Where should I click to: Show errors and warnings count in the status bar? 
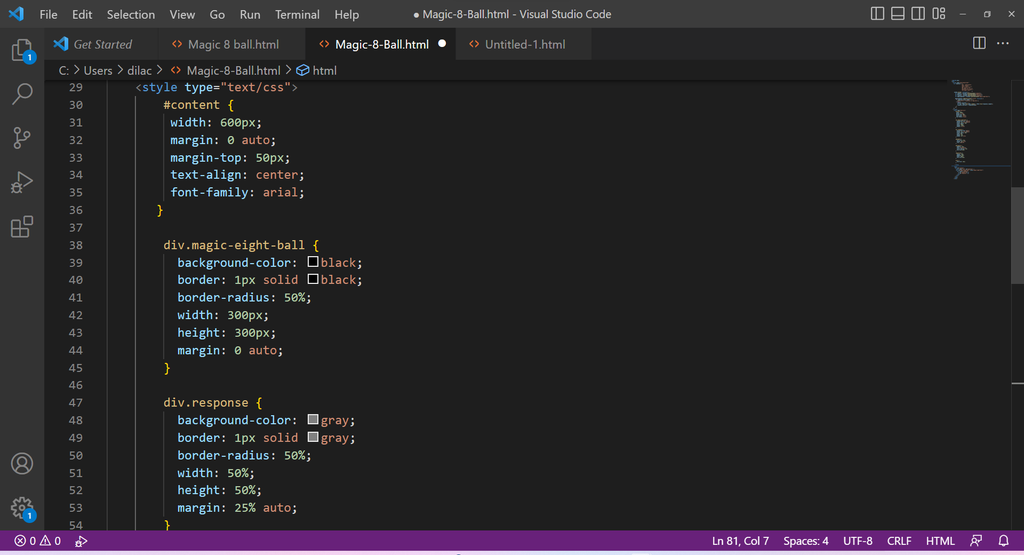click(x=38, y=541)
